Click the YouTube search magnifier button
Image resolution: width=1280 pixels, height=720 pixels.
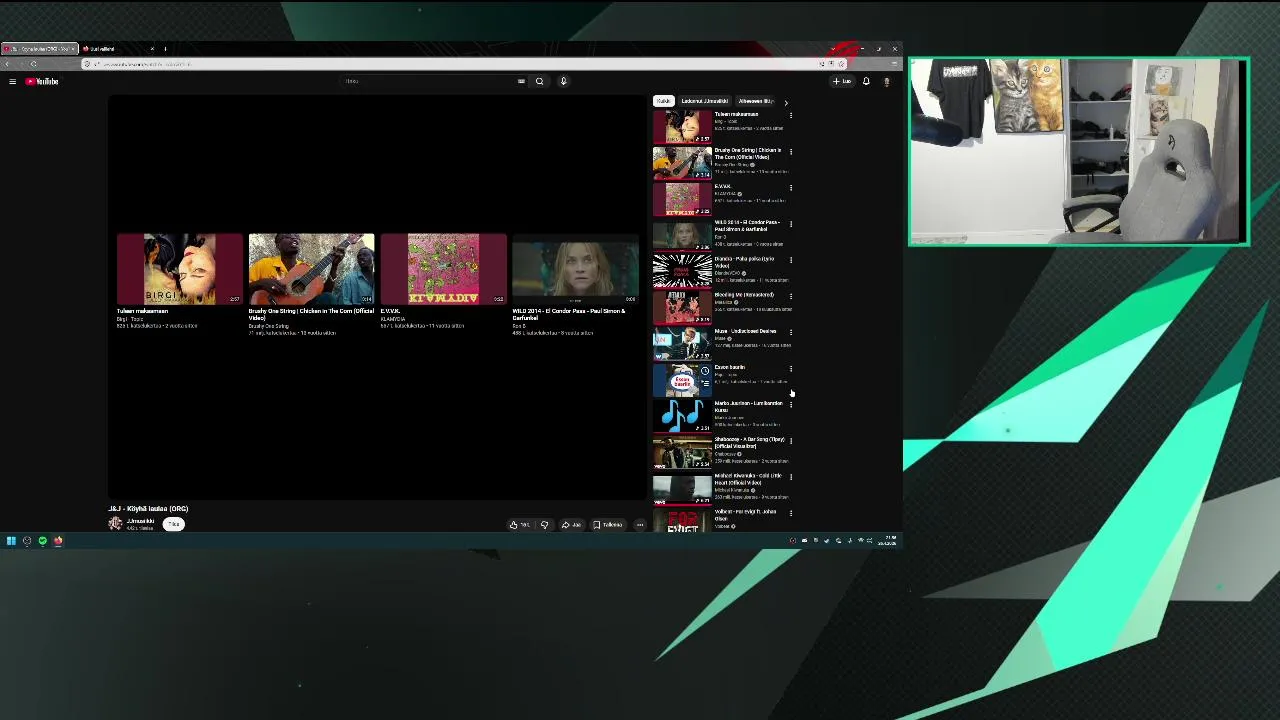[539, 81]
